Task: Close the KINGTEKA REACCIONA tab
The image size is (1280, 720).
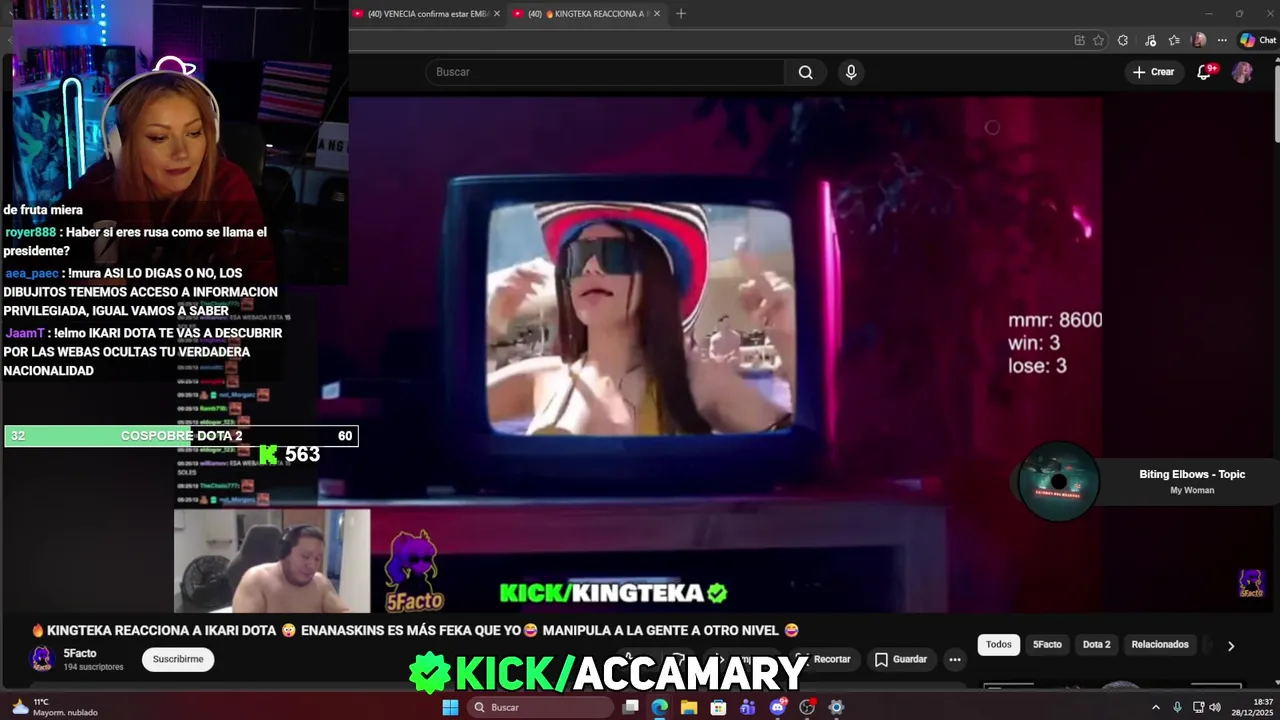Action: 657,14
